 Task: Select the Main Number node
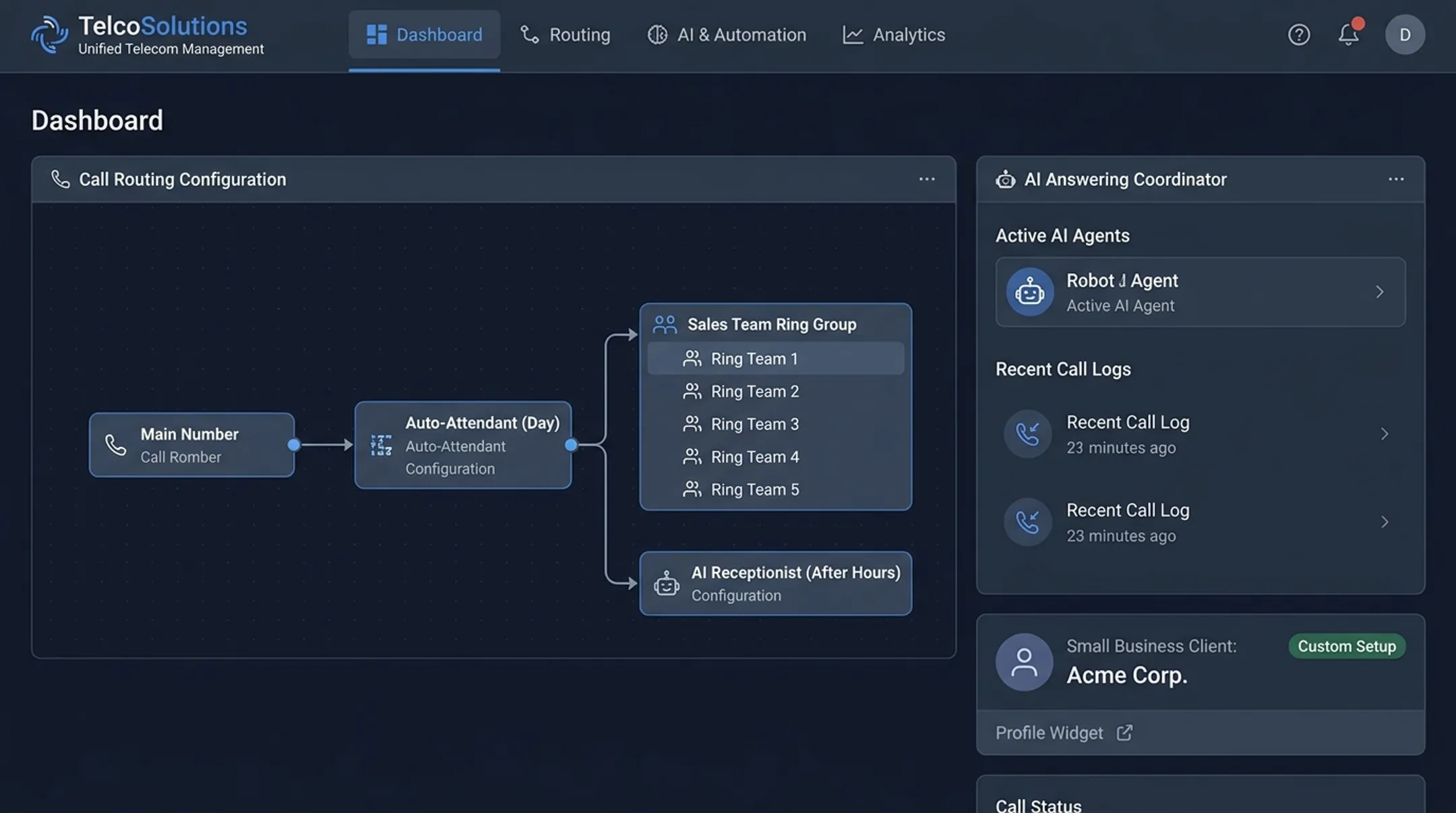[x=191, y=445]
